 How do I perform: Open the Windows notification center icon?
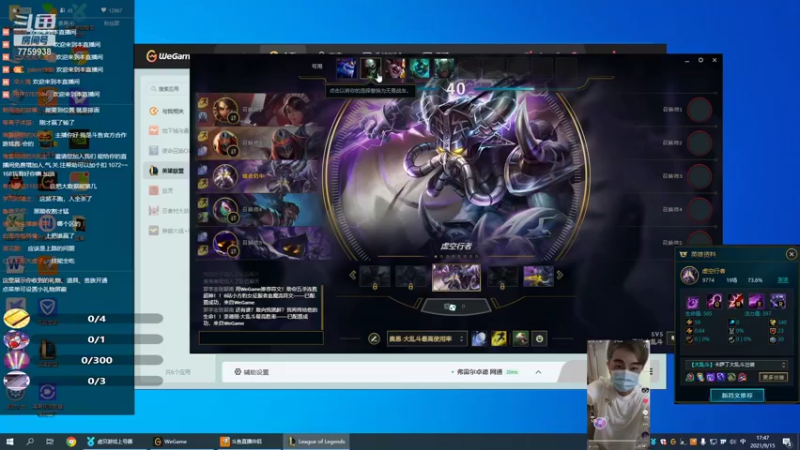coord(787,441)
